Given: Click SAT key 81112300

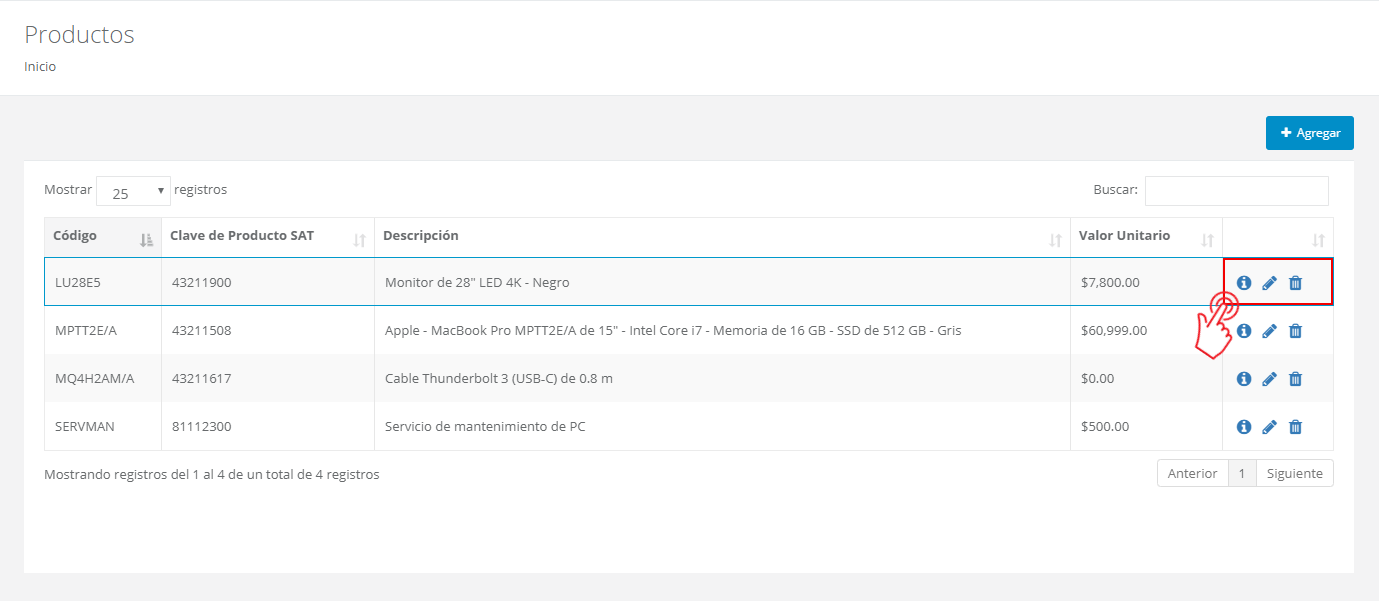Looking at the screenshot, I should pos(201,427).
